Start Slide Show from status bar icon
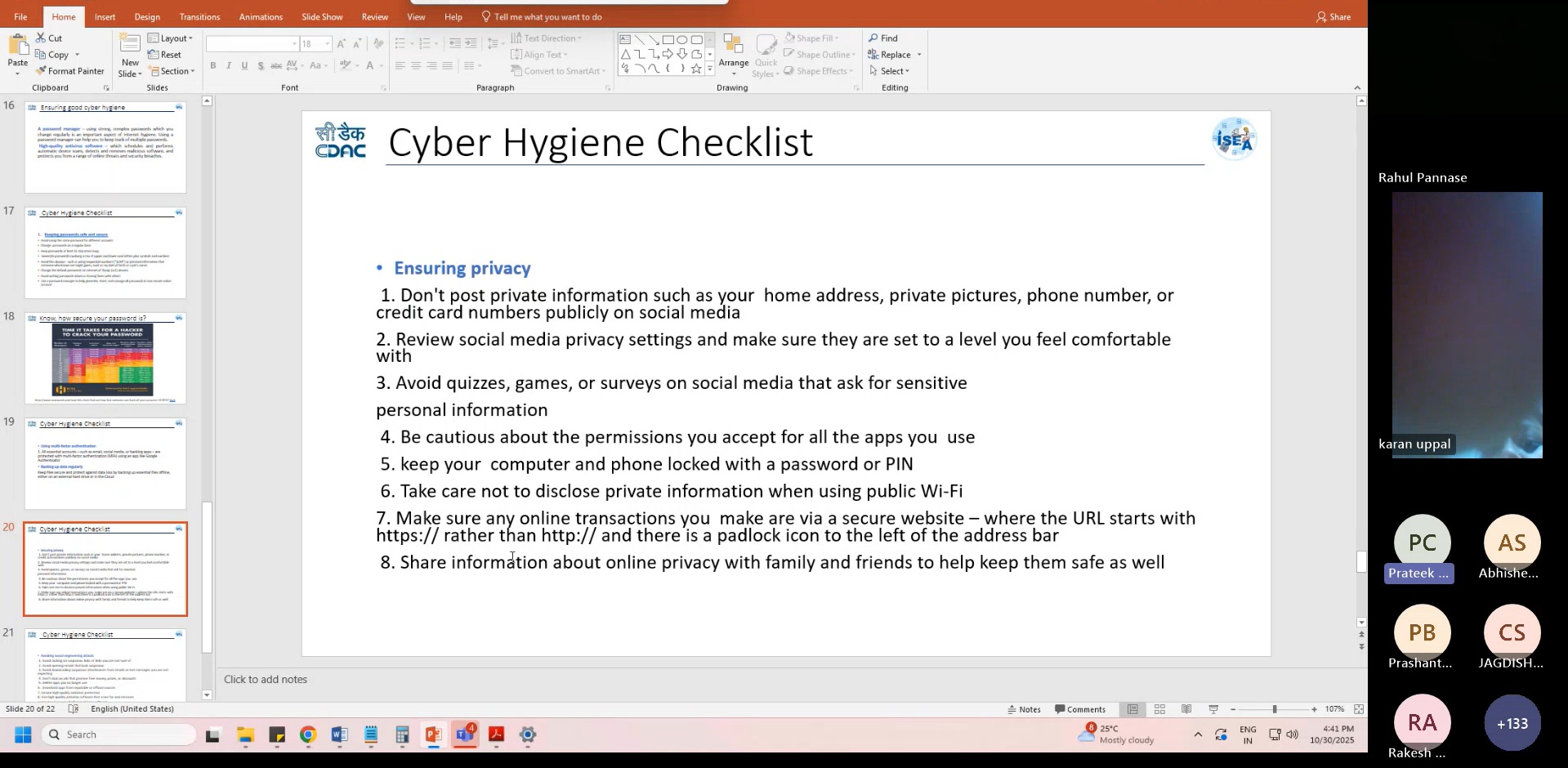Screen dimensions: 1568x768 1213,709
